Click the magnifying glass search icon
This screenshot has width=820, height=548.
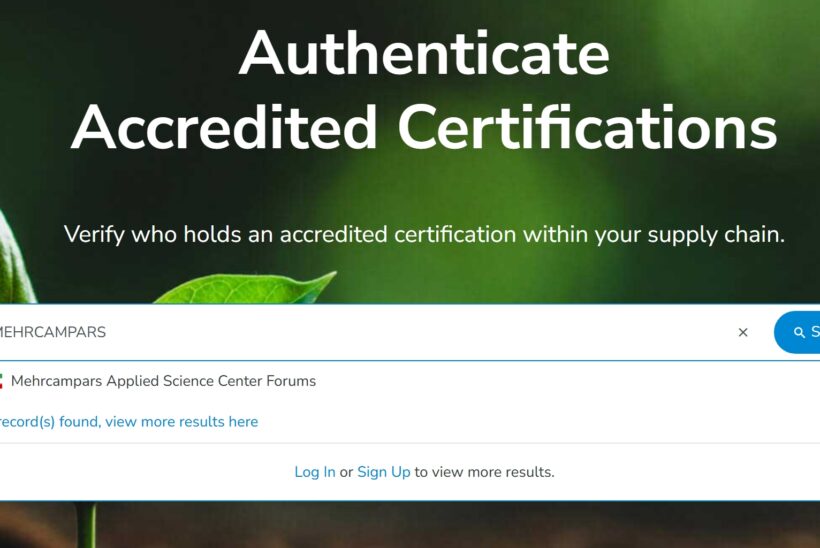799,332
